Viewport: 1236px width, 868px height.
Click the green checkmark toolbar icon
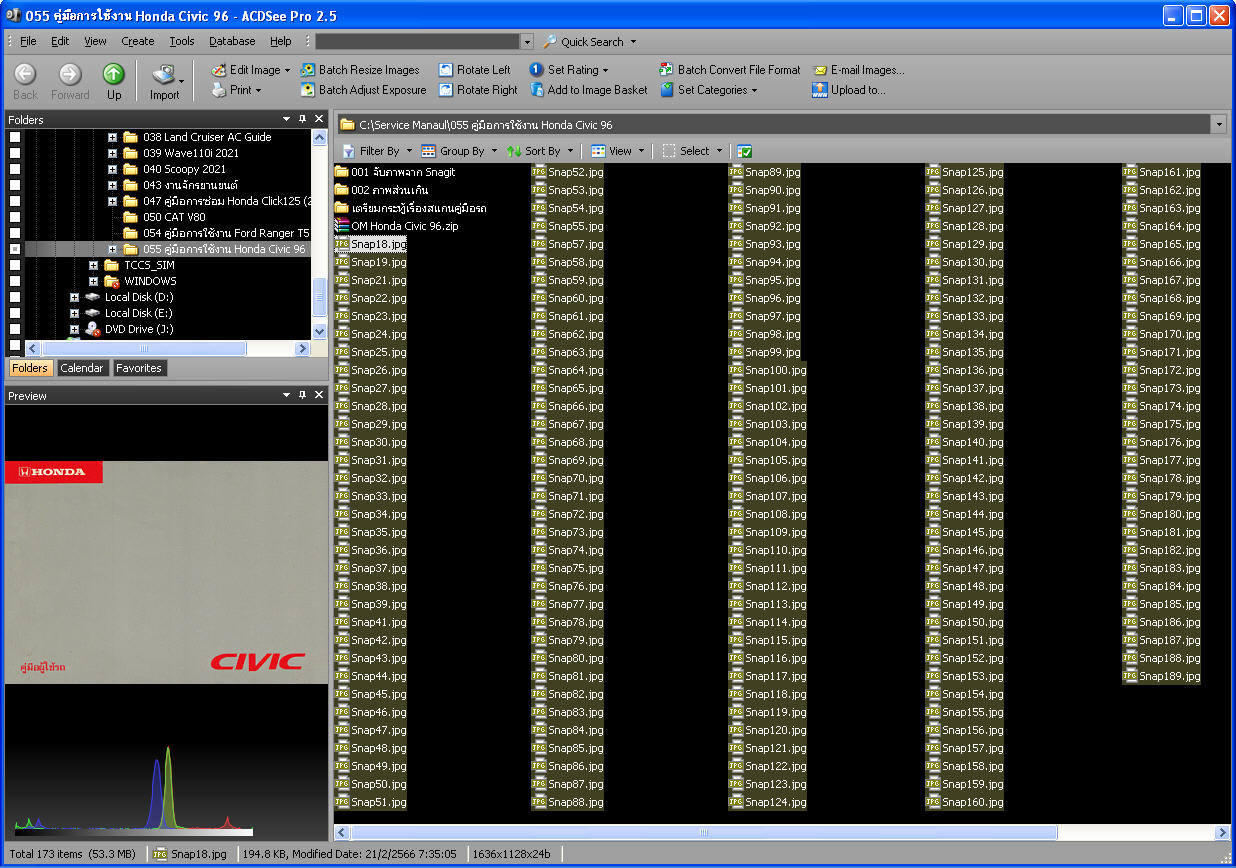(744, 151)
